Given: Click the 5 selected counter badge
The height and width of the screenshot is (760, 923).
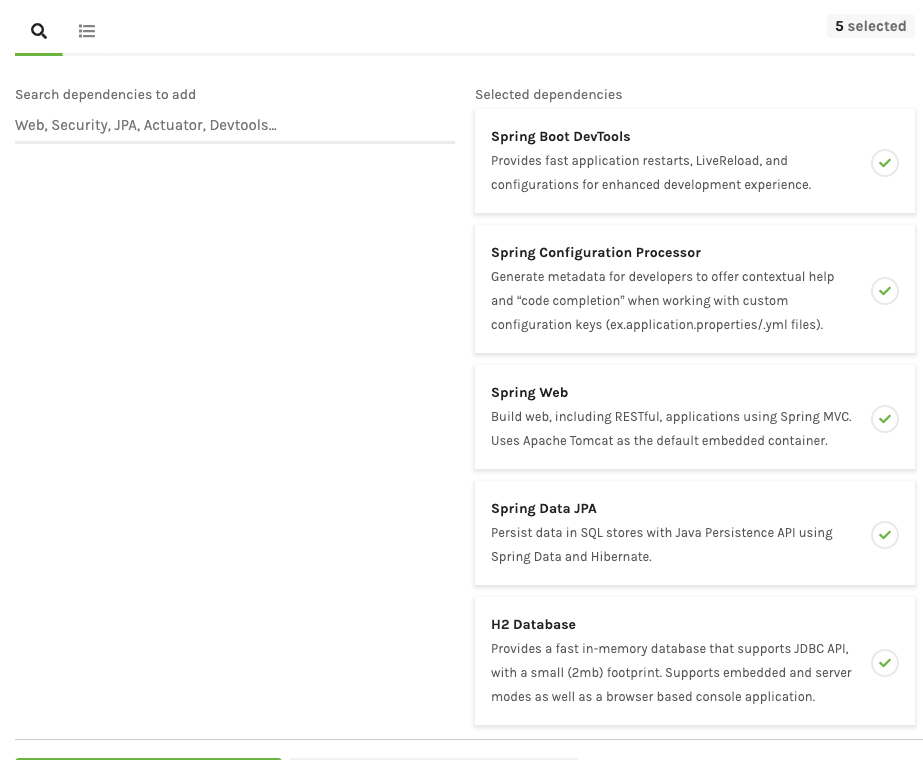Looking at the screenshot, I should coord(869,26).
